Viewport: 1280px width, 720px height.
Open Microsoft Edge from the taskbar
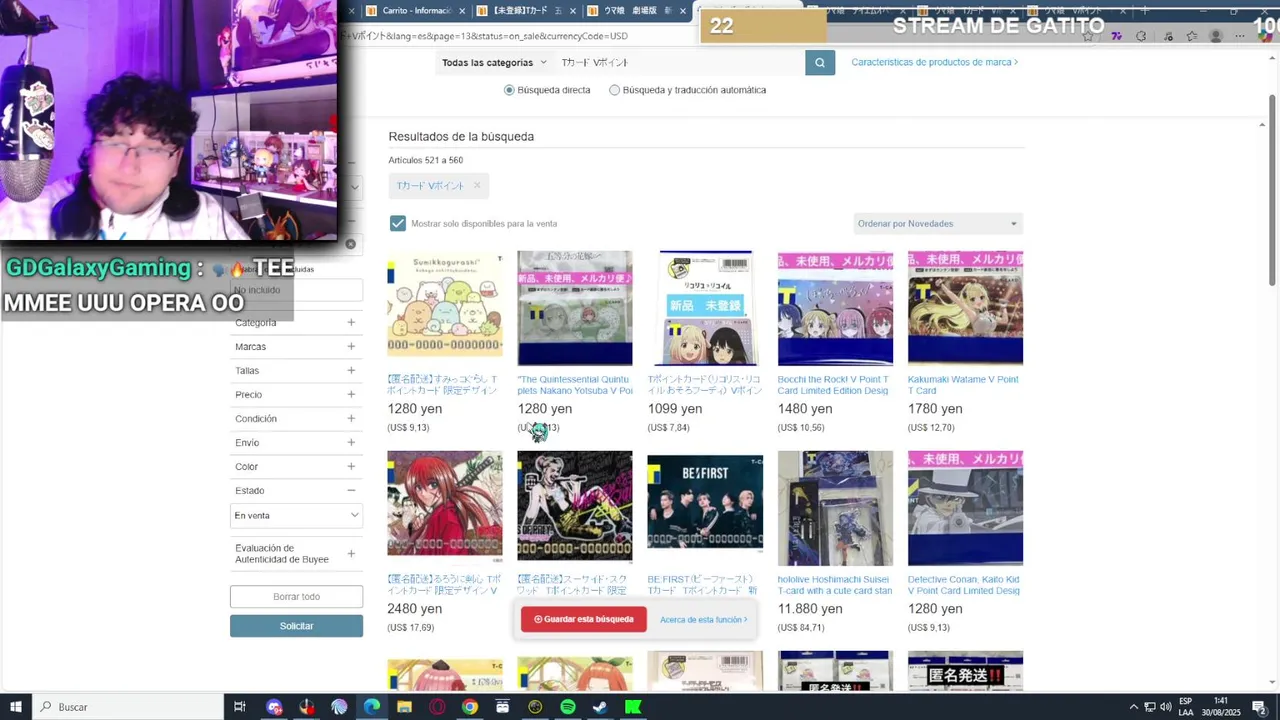tap(372, 707)
